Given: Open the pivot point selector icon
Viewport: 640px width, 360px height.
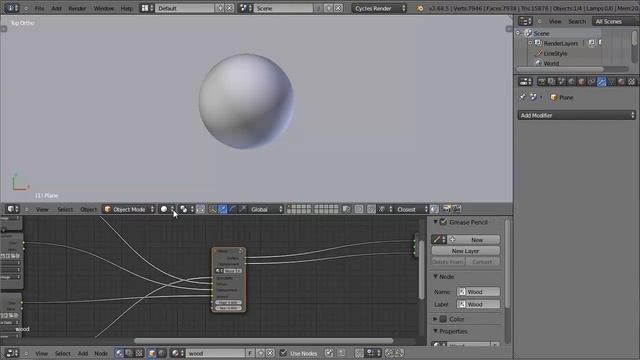Looking at the screenshot, I should (186, 209).
